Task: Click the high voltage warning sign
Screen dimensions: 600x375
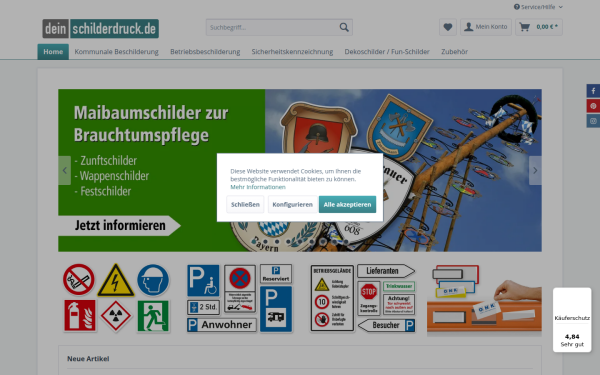Action: 116,280
